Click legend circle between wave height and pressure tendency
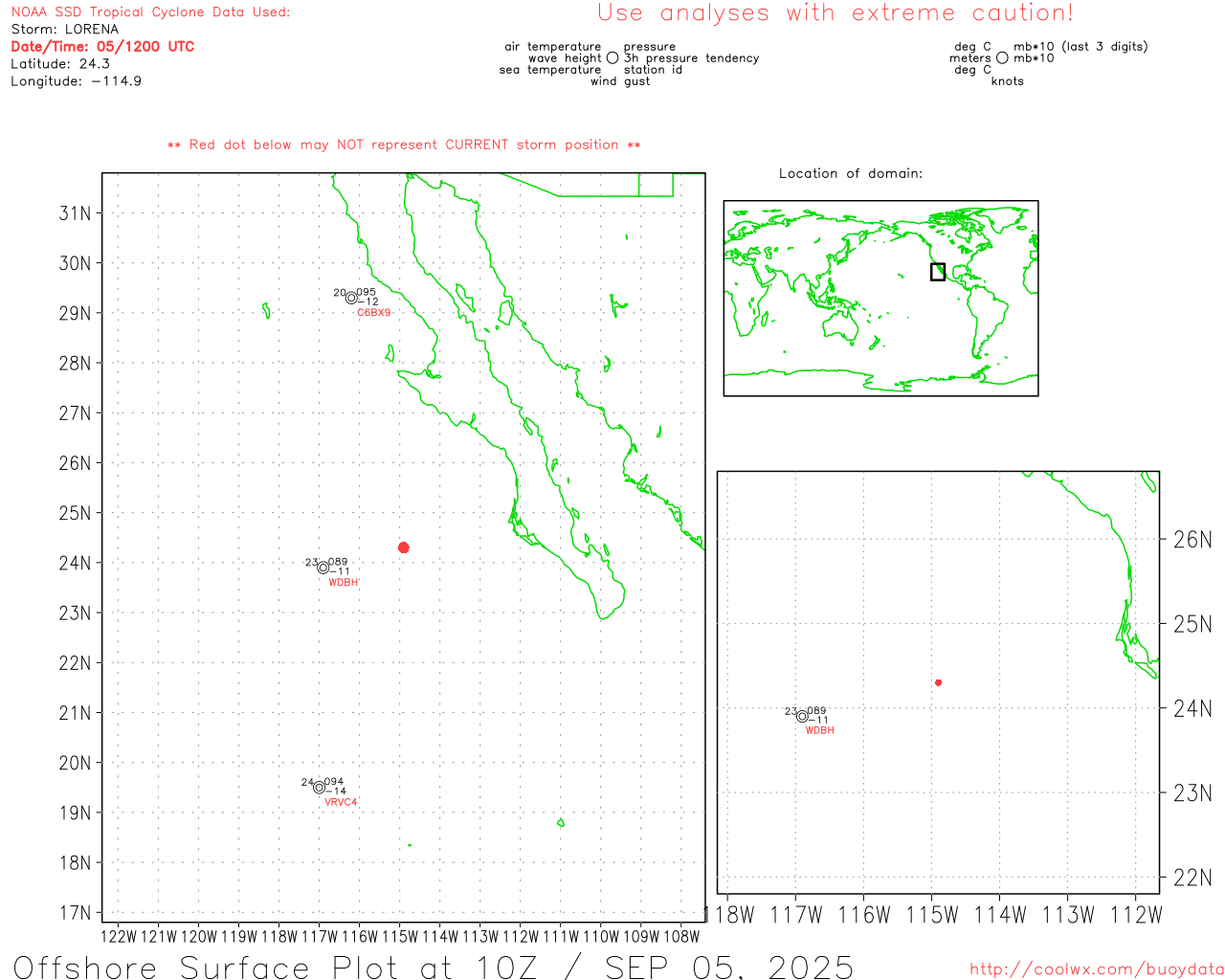Screen dimensions: 1225x980 [612, 58]
